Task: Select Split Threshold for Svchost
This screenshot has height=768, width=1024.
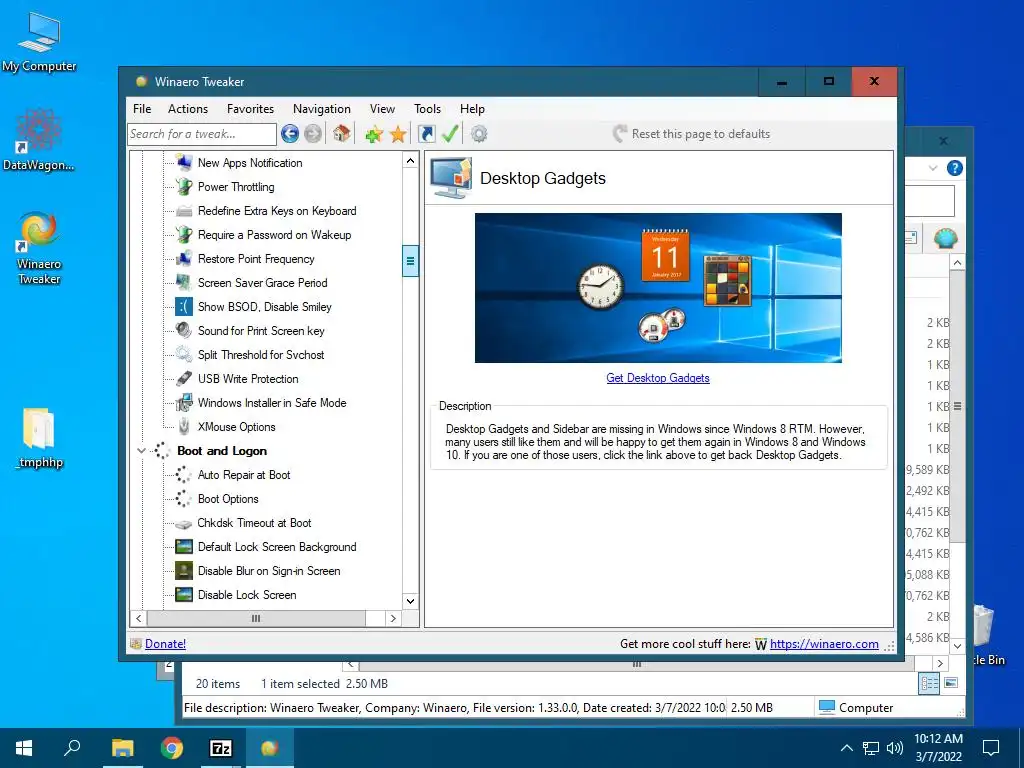Action: [x=261, y=355]
